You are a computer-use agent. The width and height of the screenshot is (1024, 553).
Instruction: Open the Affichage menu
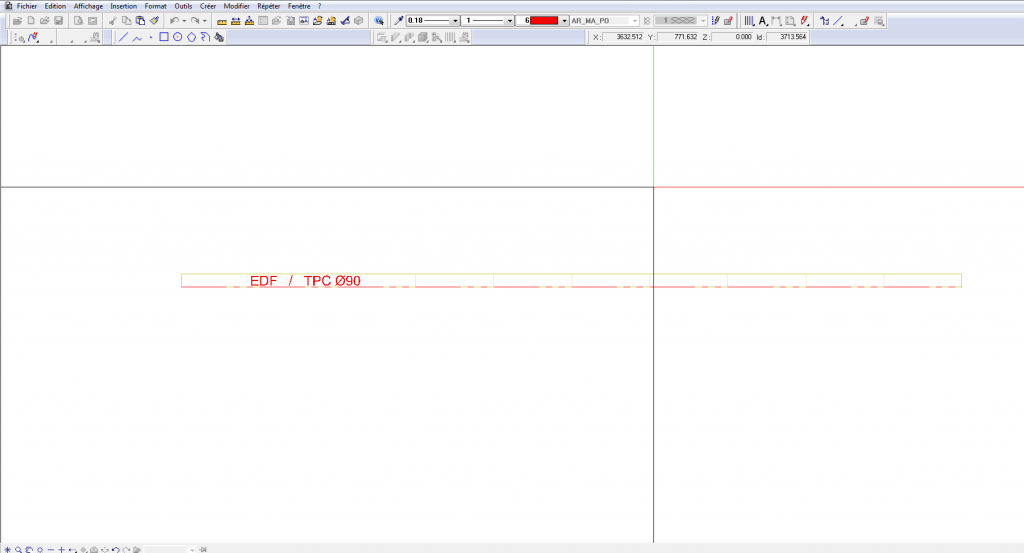pos(88,6)
